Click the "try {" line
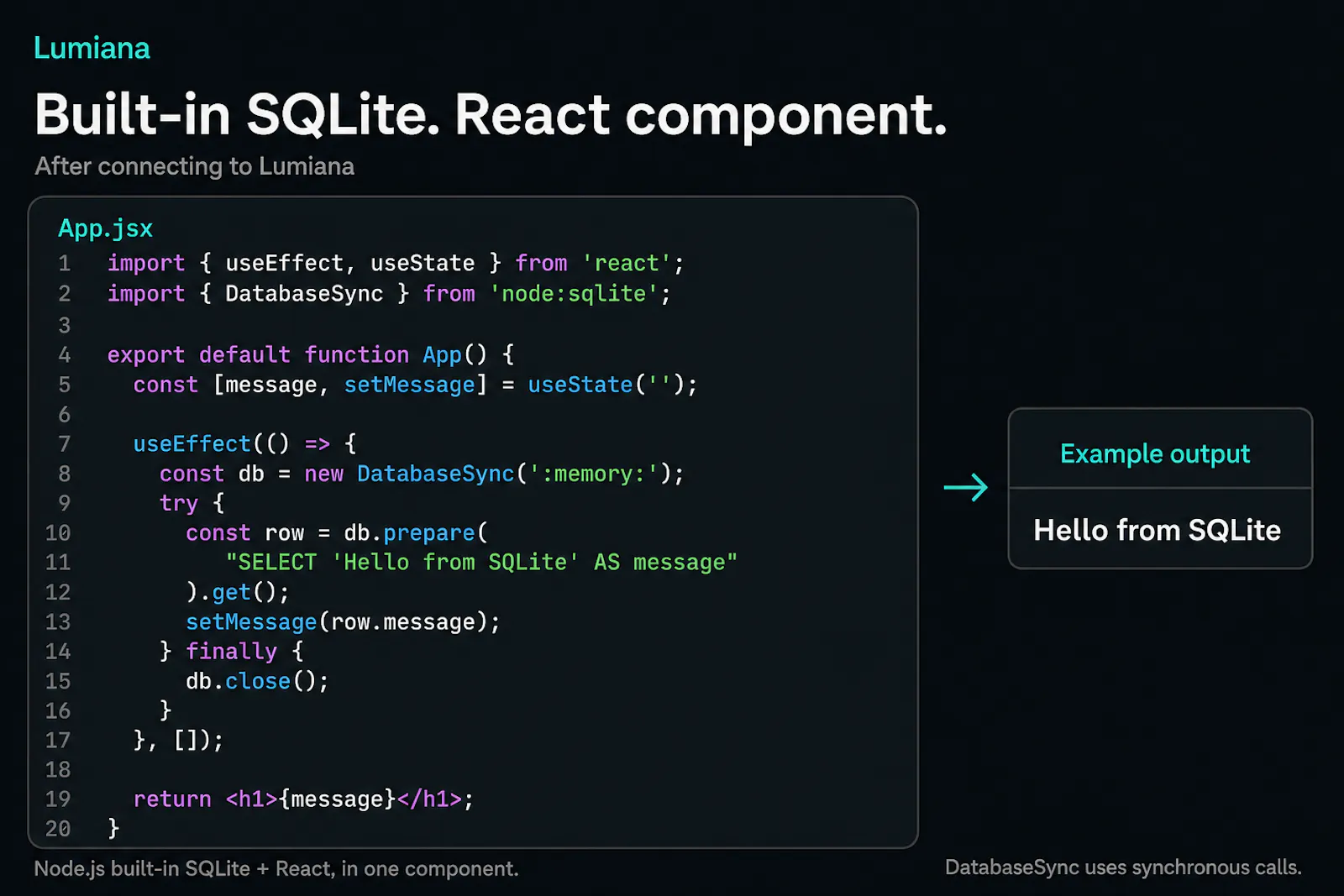This screenshot has height=896, width=1344. [192, 503]
